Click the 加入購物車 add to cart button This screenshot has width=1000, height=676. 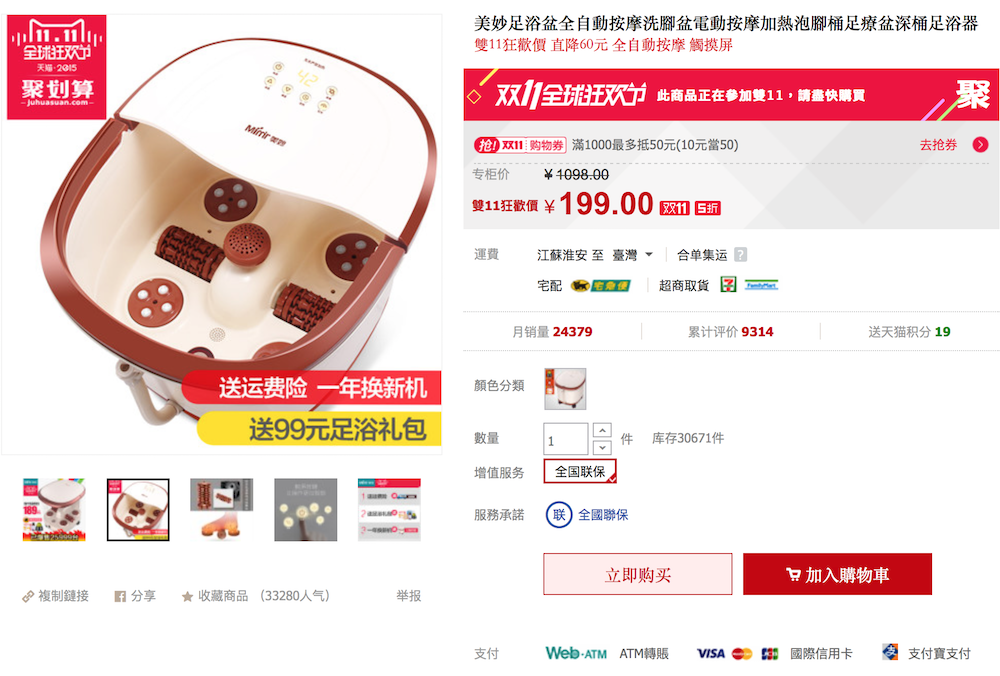click(837, 575)
